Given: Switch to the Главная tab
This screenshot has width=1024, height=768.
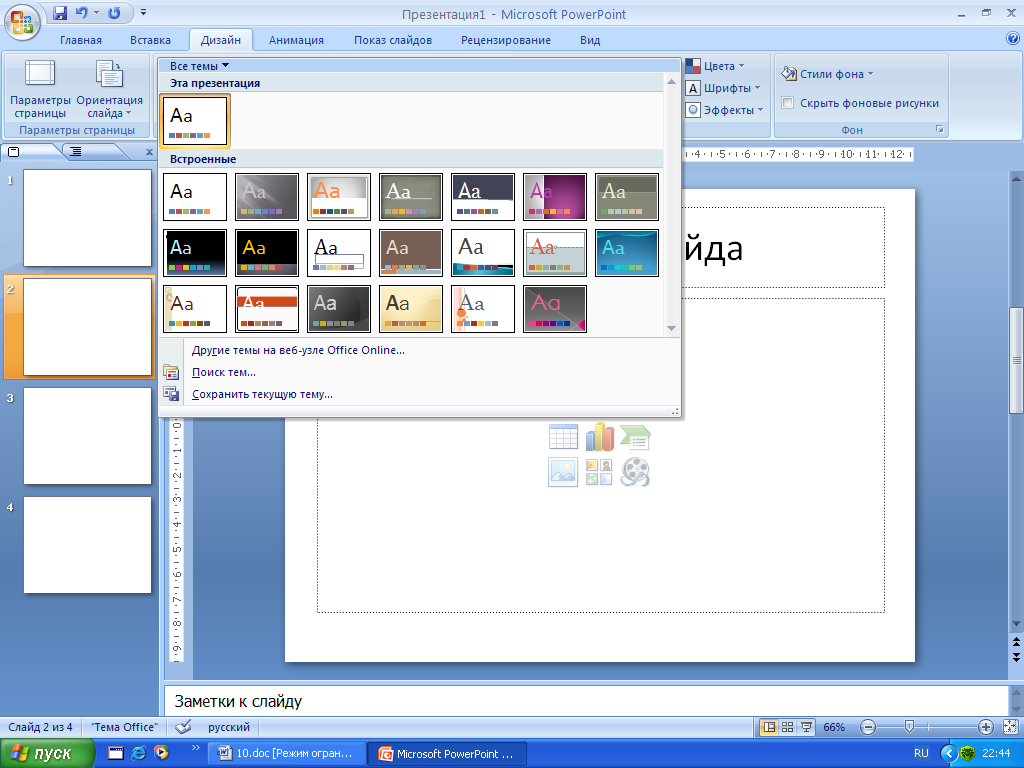Looking at the screenshot, I should pos(81,40).
